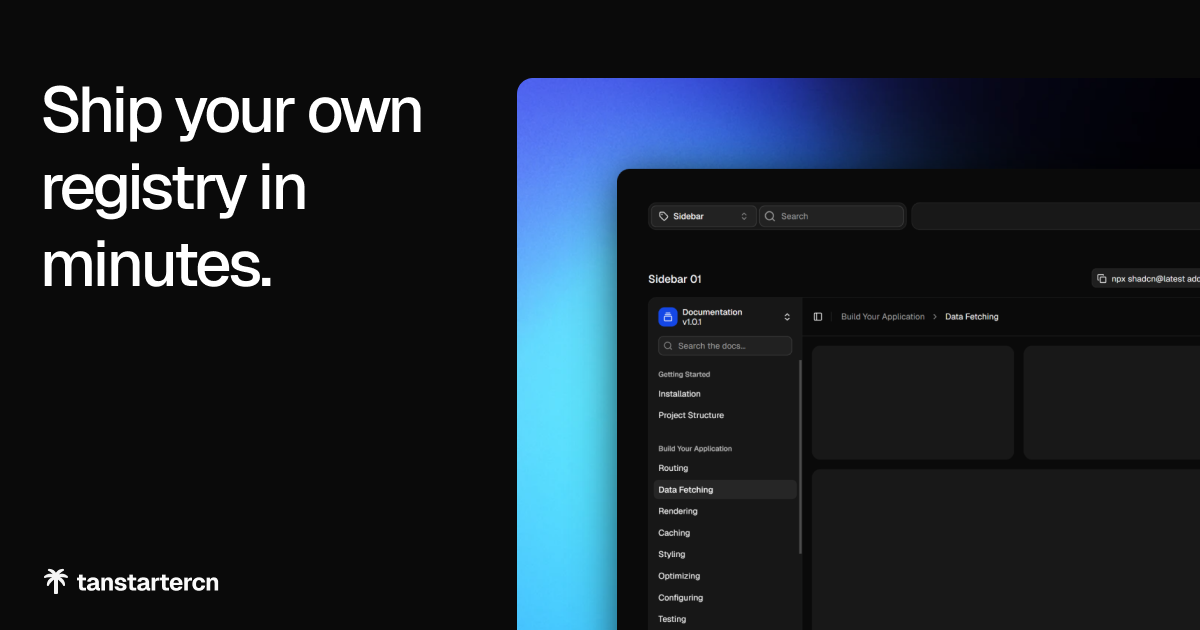Click the tanstartercn palm tree logo icon
1200x630 pixels.
(x=56, y=582)
